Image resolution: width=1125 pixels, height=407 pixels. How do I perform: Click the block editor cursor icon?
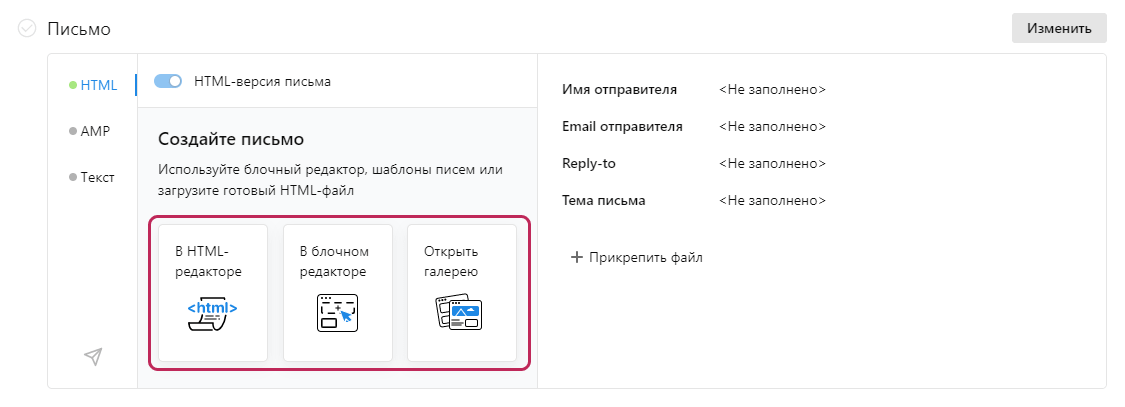[337, 312]
